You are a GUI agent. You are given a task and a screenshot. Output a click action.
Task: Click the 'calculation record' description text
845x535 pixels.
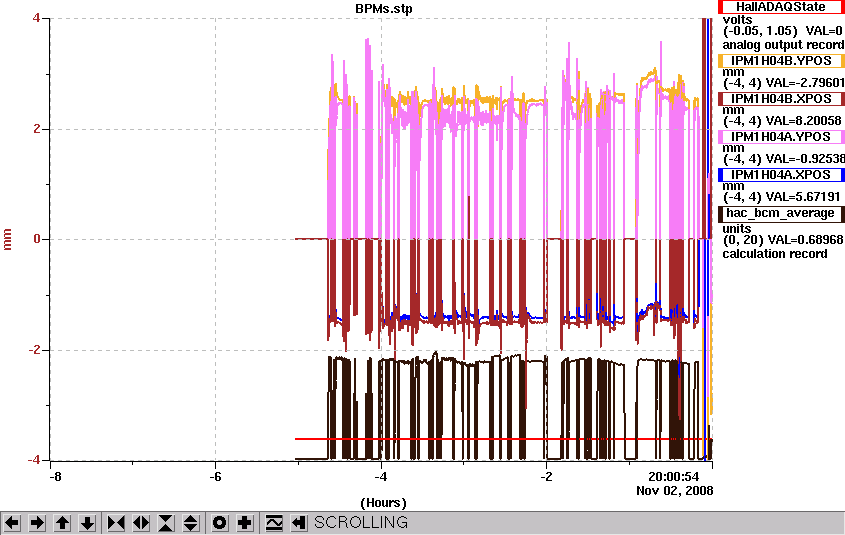pos(775,254)
